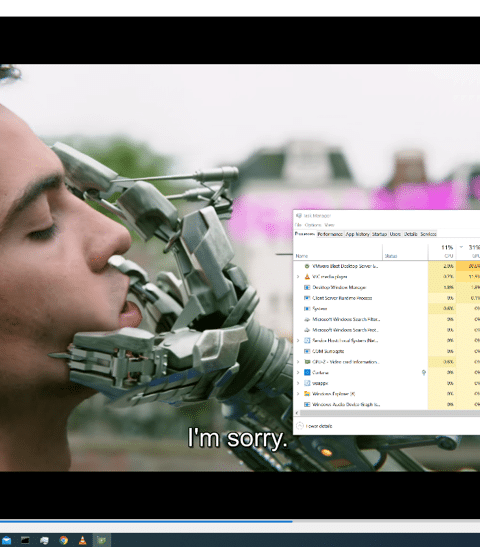Click the COM Surrogate process icon
This screenshot has height=547, width=480.
[307, 351]
